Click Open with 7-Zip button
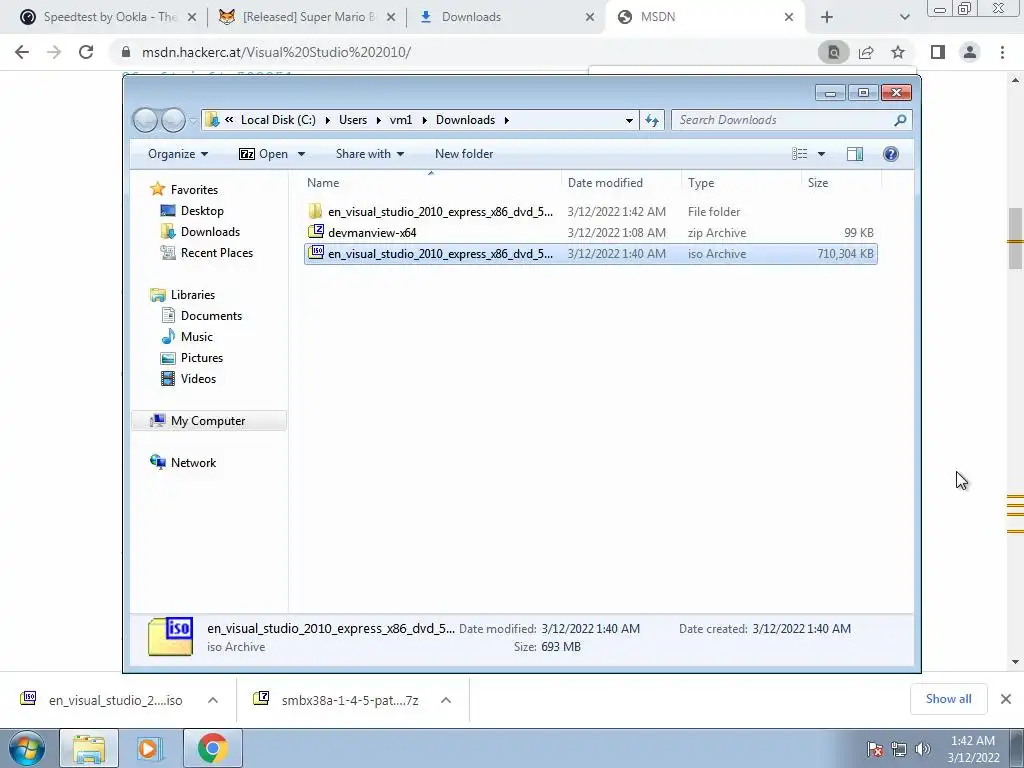1024x768 pixels. tap(264, 154)
